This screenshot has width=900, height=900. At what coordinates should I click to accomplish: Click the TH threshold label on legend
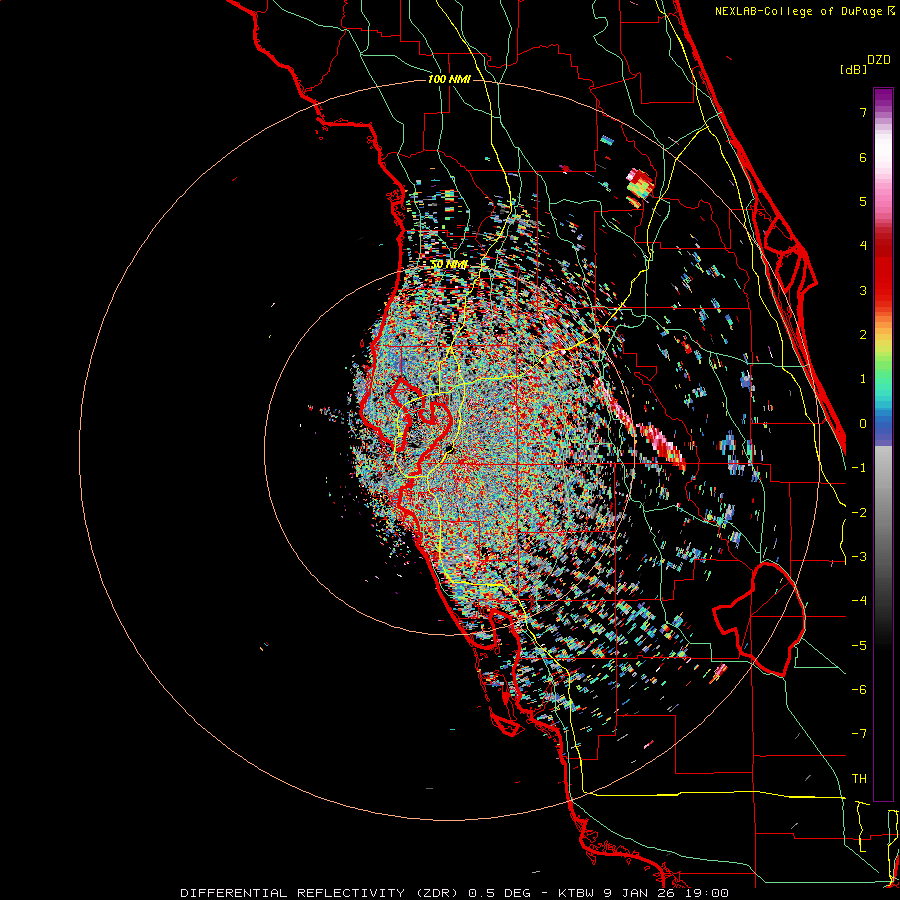click(x=859, y=779)
